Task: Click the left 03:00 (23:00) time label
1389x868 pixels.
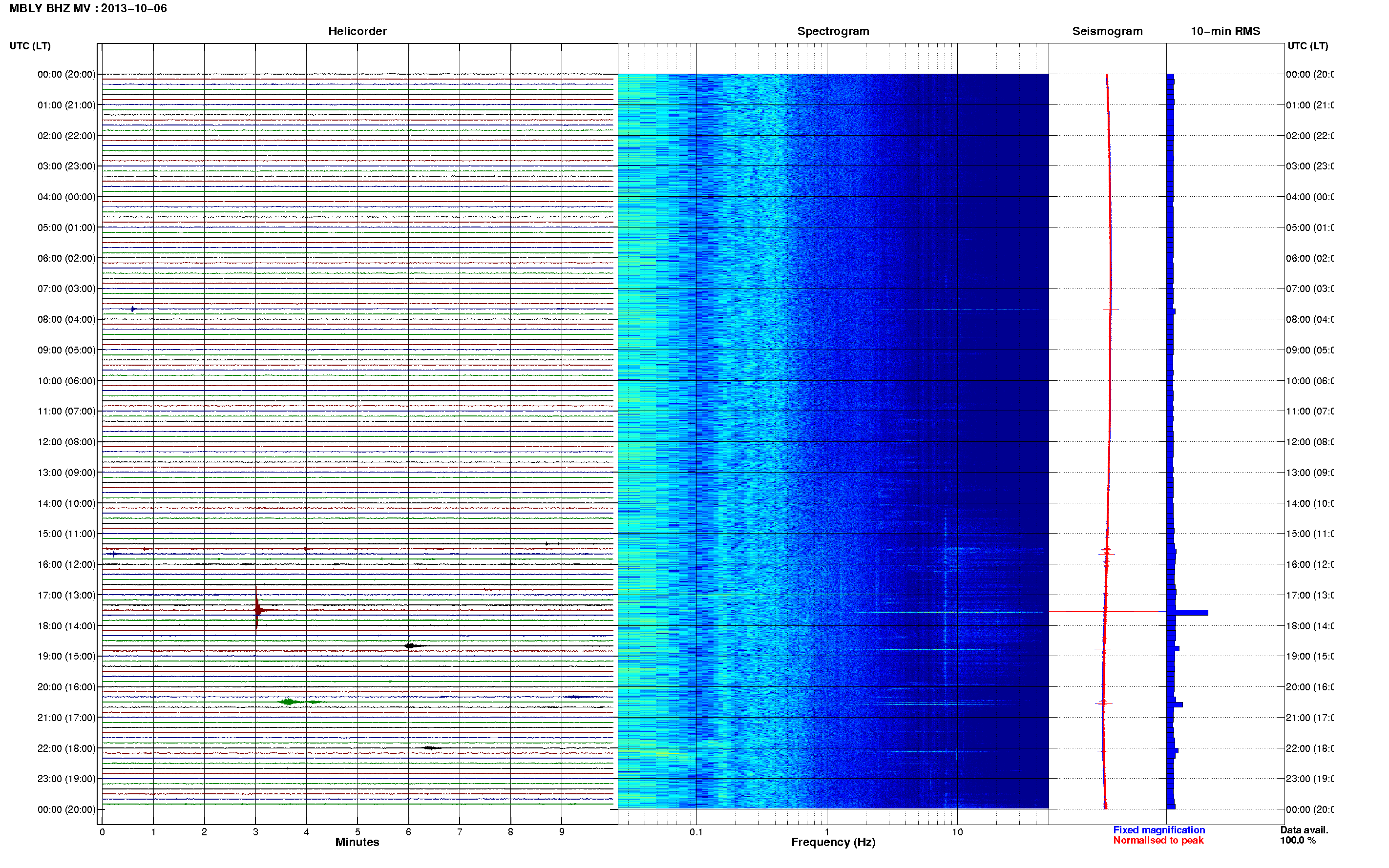Action: (x=66, y=166)
